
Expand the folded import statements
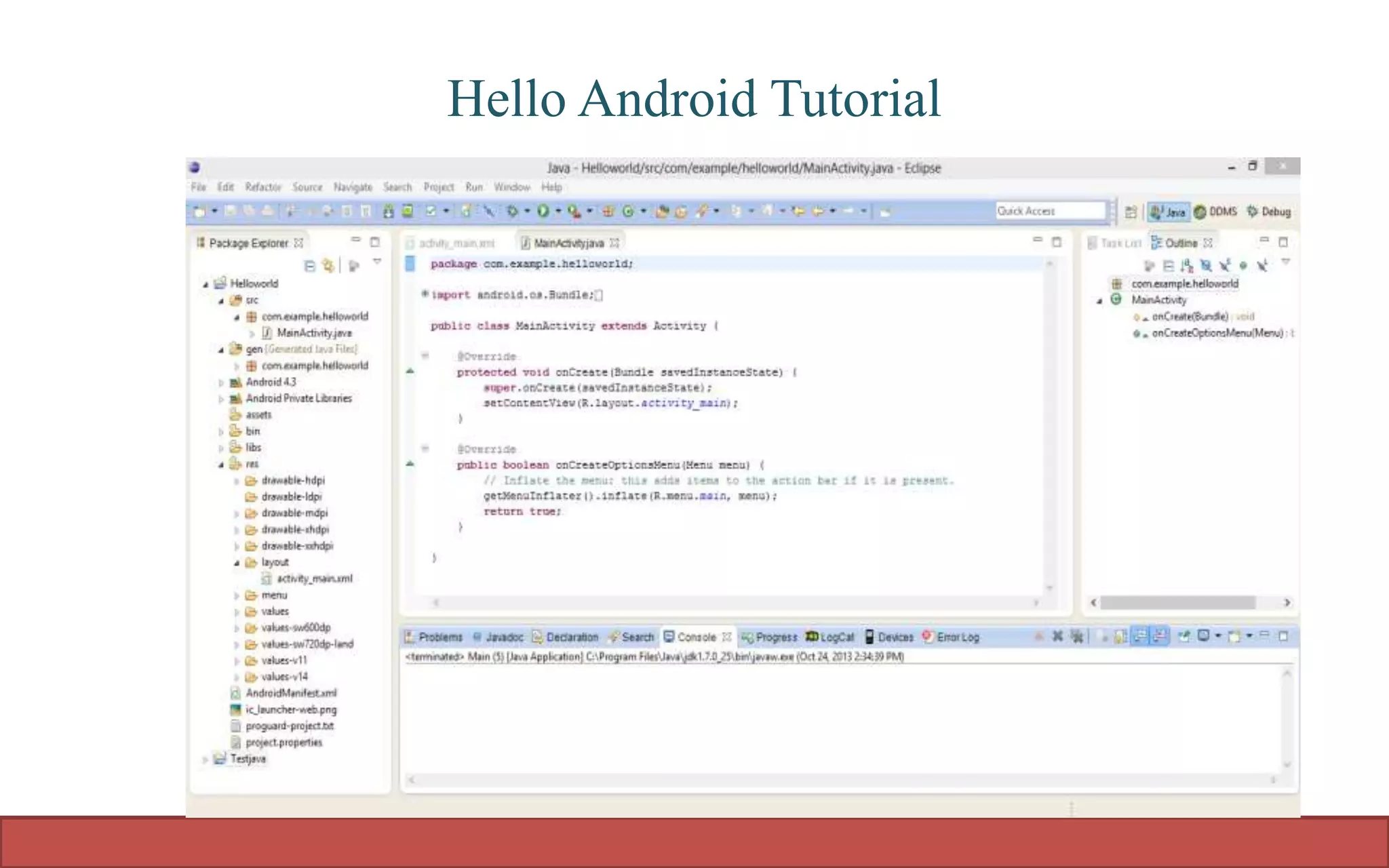click(x=425, y=294)
